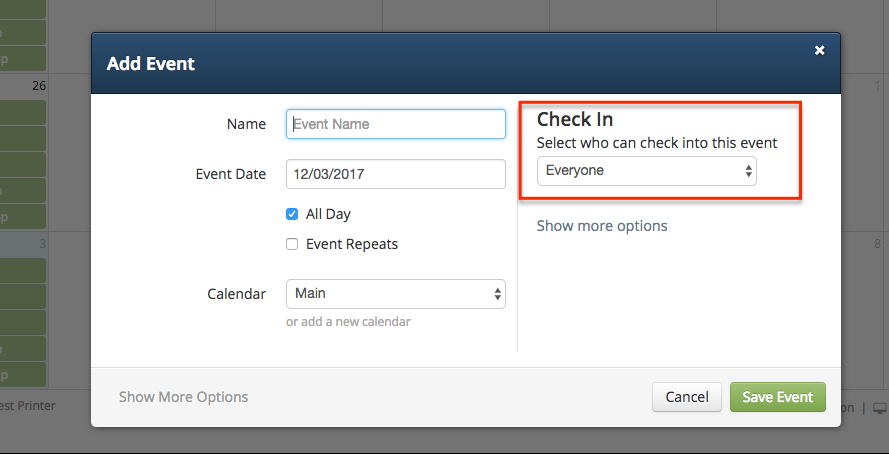Click the green Save Event button
This screenshot has width=889, height=454.
(777, 397)
